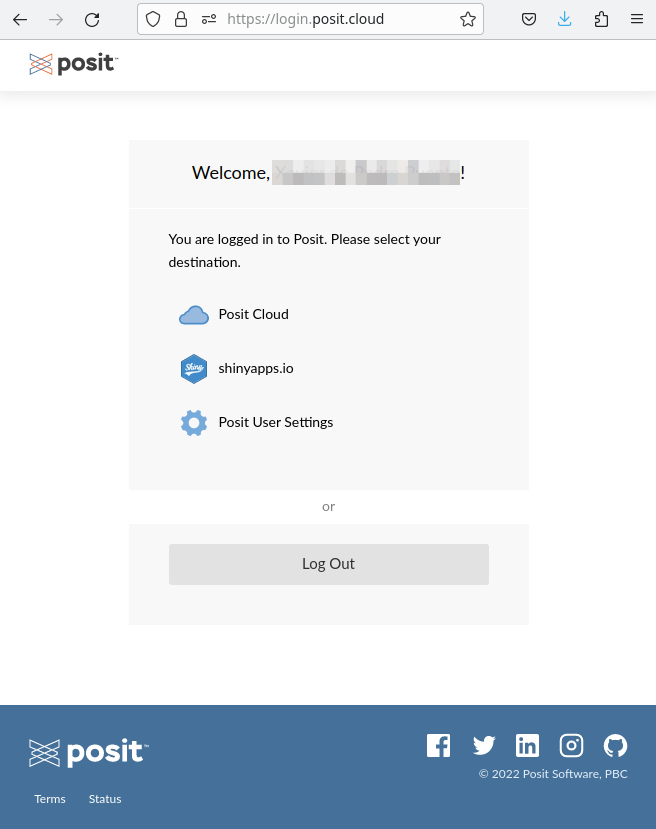Screen dimensions: 656x829
Task: Open the tracking protection shield icon
Action: 153,20
